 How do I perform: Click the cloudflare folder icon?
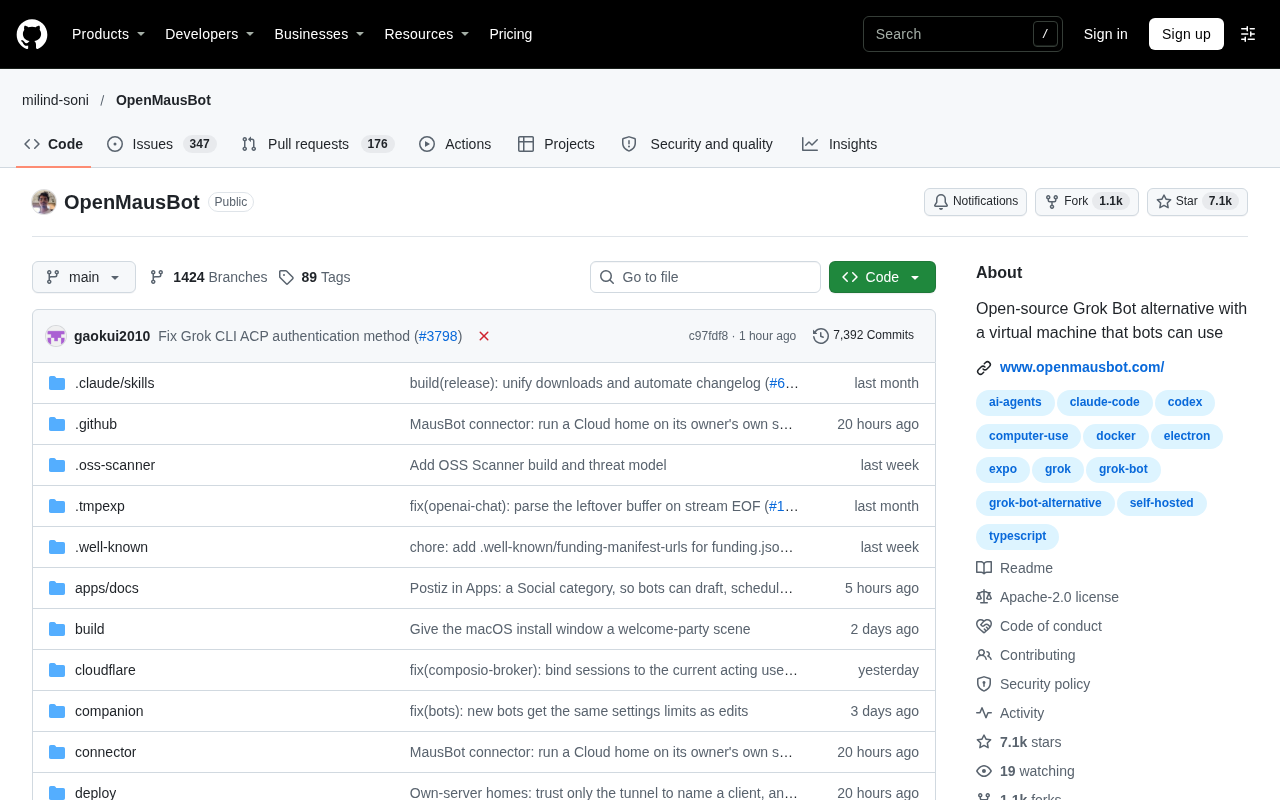tap(57, 670)
